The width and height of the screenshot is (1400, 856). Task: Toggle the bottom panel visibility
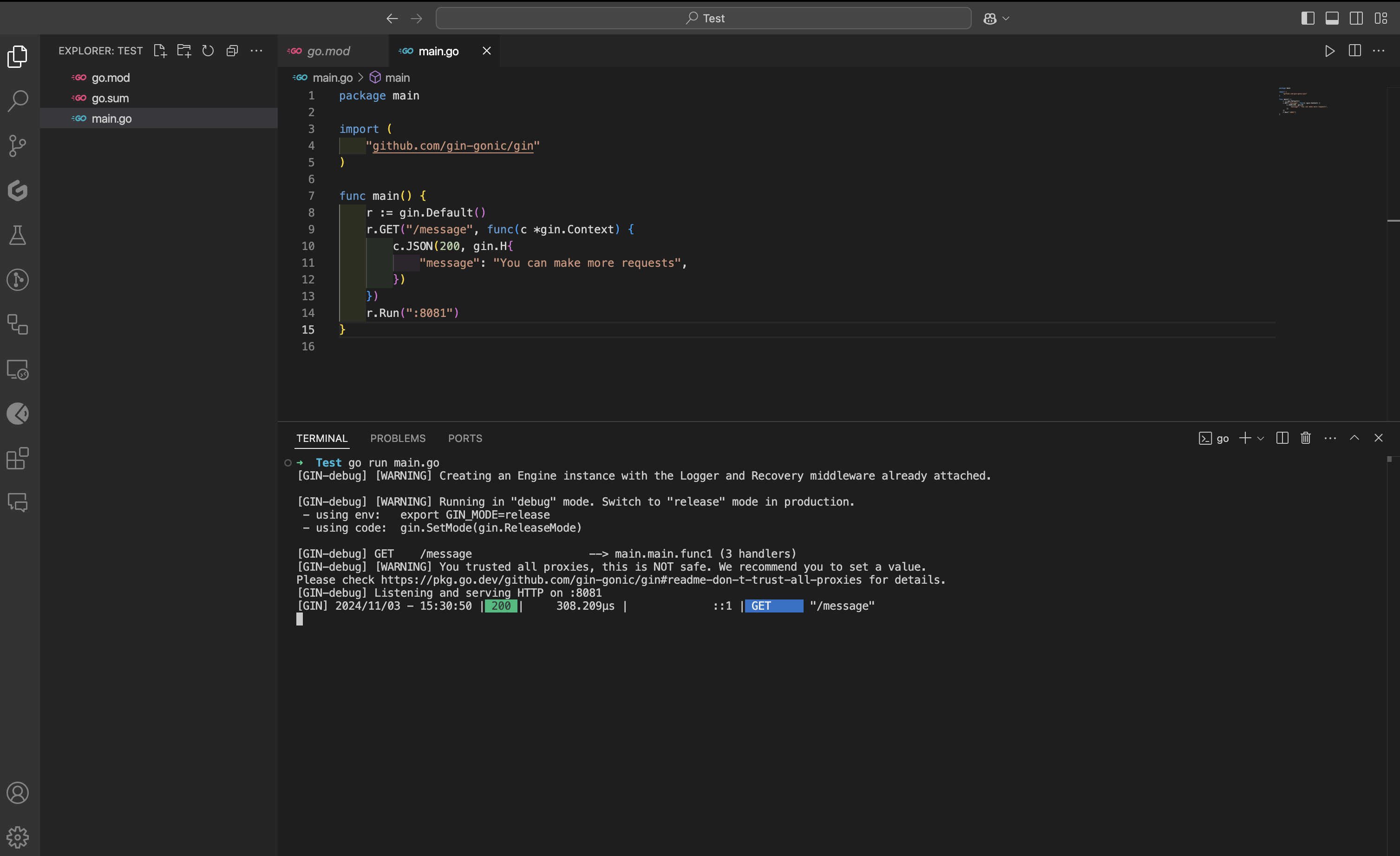click(1332, 18)
